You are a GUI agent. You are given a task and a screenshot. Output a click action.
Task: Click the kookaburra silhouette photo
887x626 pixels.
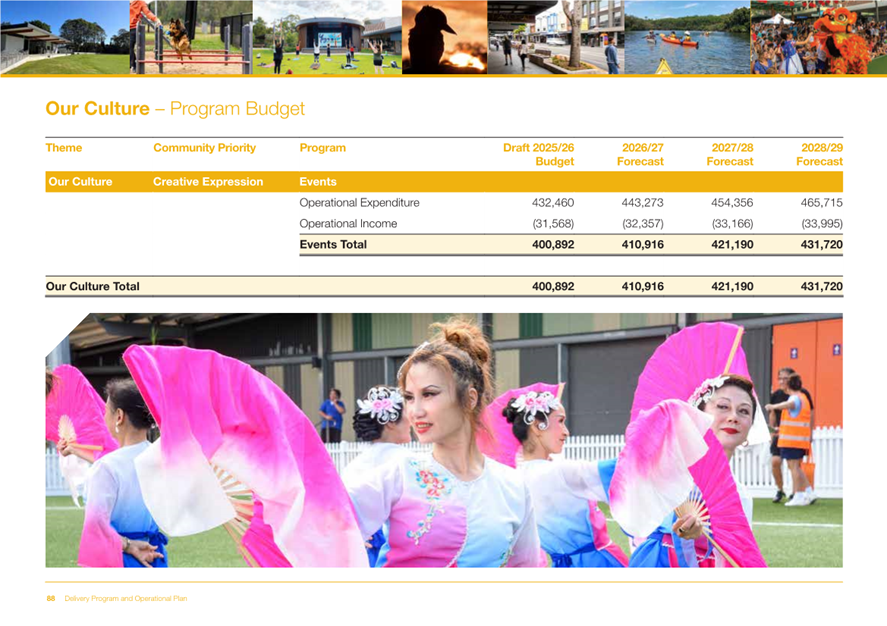444,37
